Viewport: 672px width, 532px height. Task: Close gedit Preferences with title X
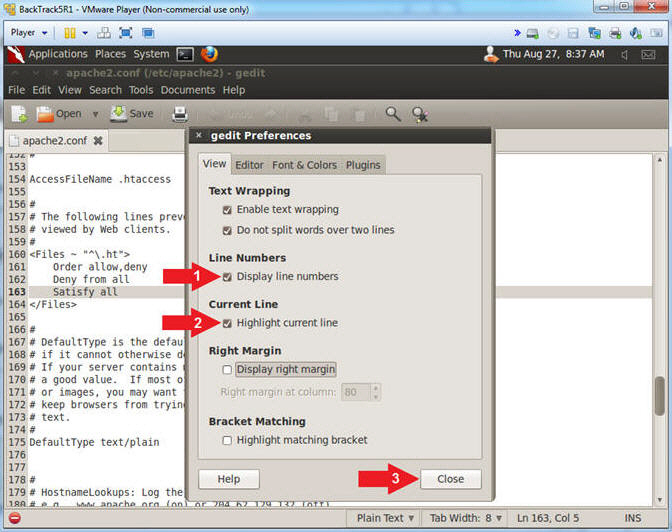[198, 135]
